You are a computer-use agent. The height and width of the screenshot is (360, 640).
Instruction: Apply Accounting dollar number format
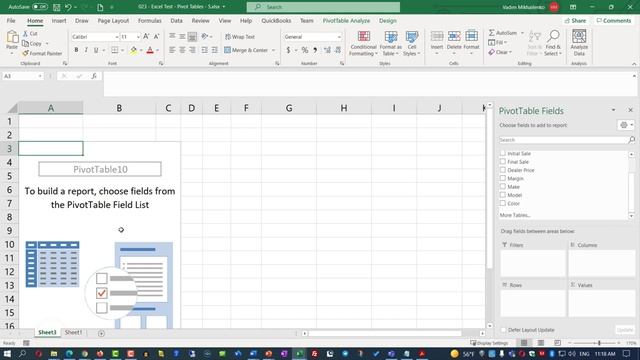[289, 50]
